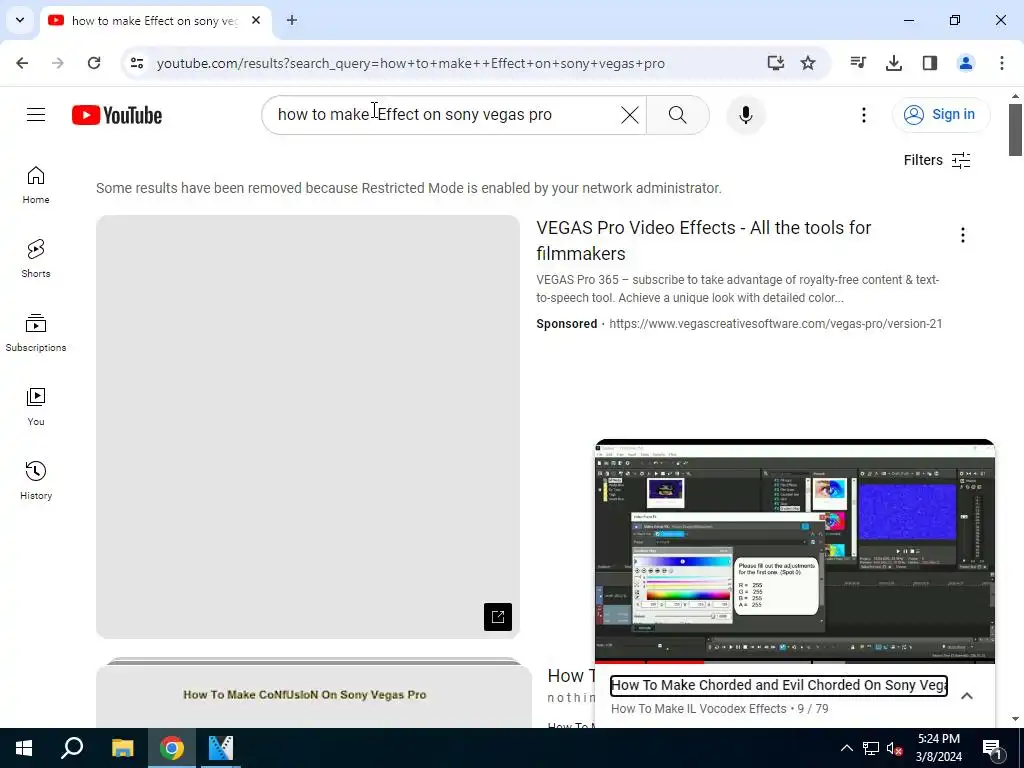Clear the search query with X button
The height and width of the screenshot is (768, 1024).
pos(630,115)
